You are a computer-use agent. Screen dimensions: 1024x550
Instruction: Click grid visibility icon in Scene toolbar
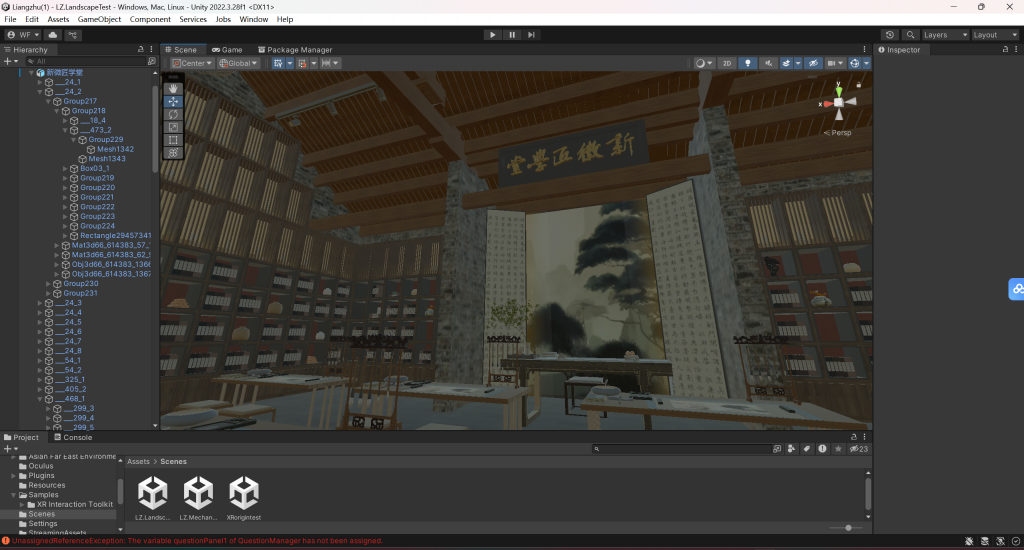tap(278, 63)
